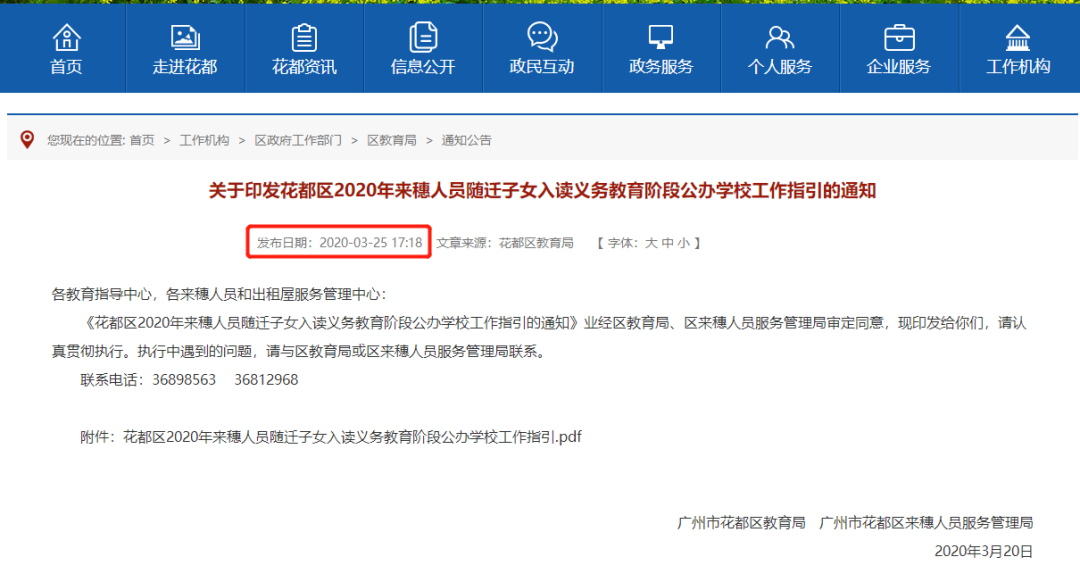Open the 政民互动 navigation label

coord(542,67)
